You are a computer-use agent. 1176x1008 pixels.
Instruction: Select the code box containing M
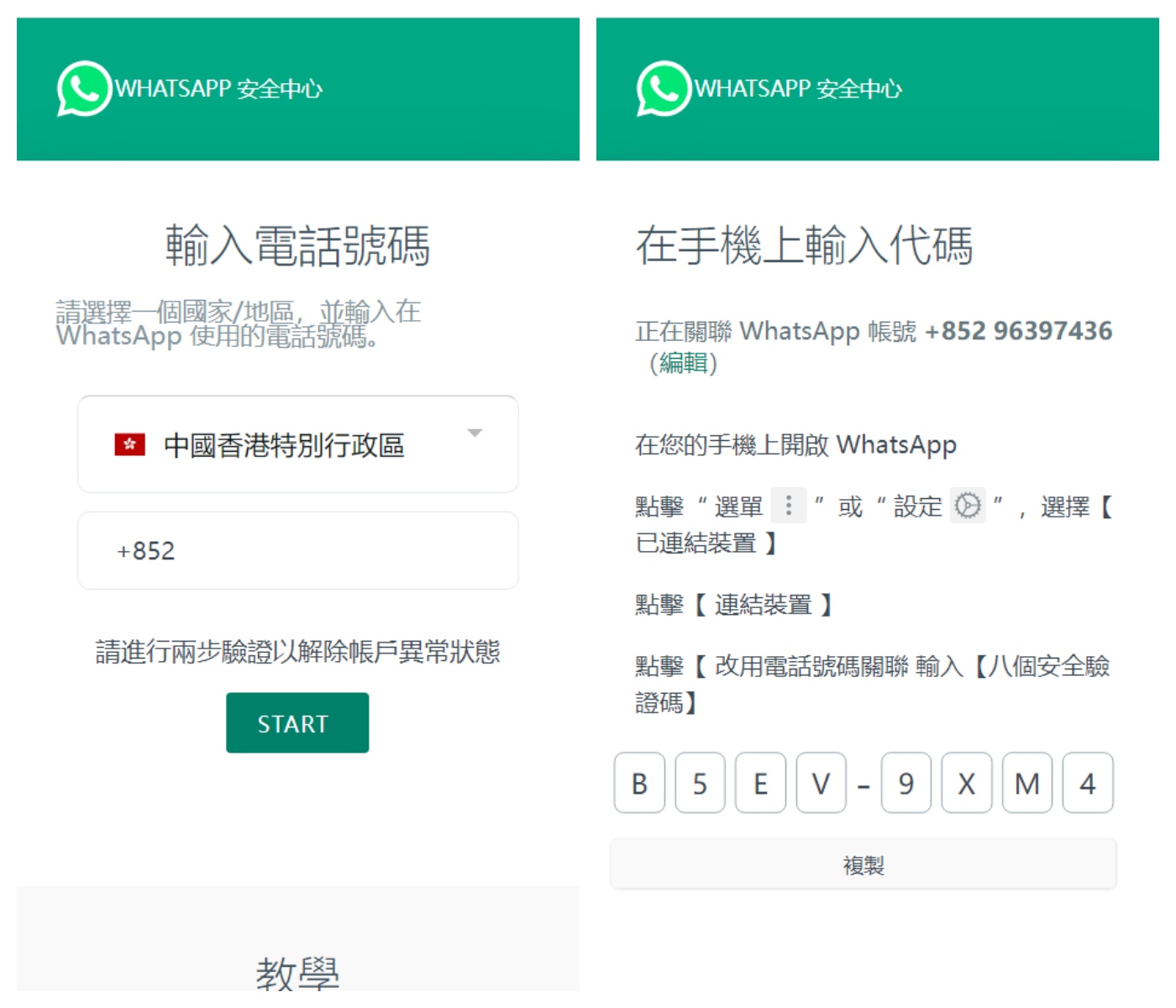coord(1027,783)
